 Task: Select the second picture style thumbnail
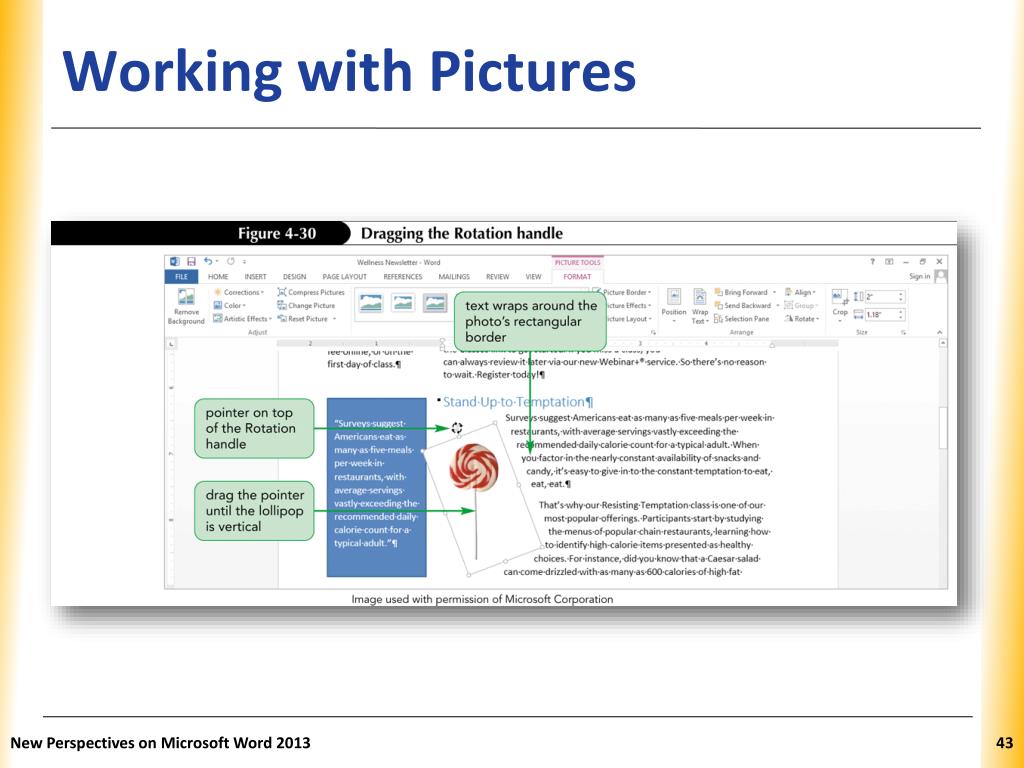point(403,303)
